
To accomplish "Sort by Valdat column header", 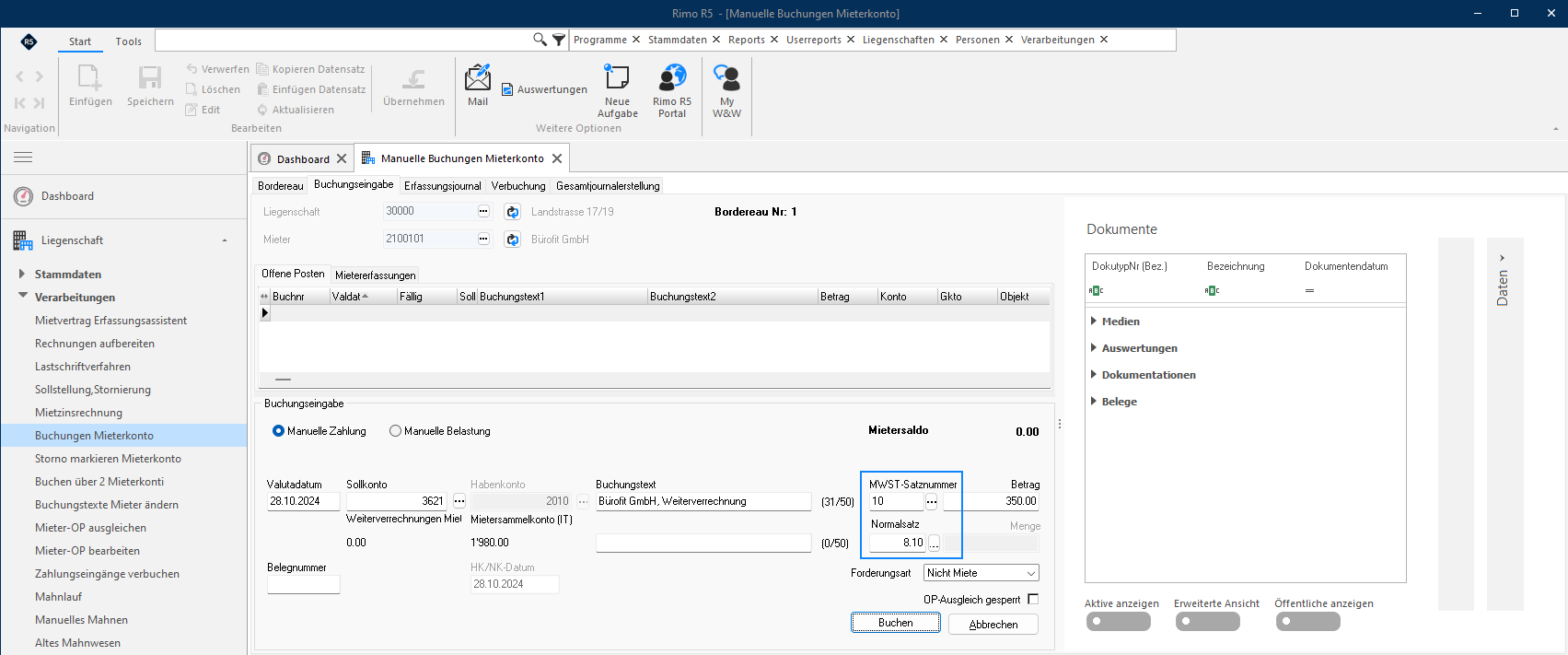I will tap(363, 297).
